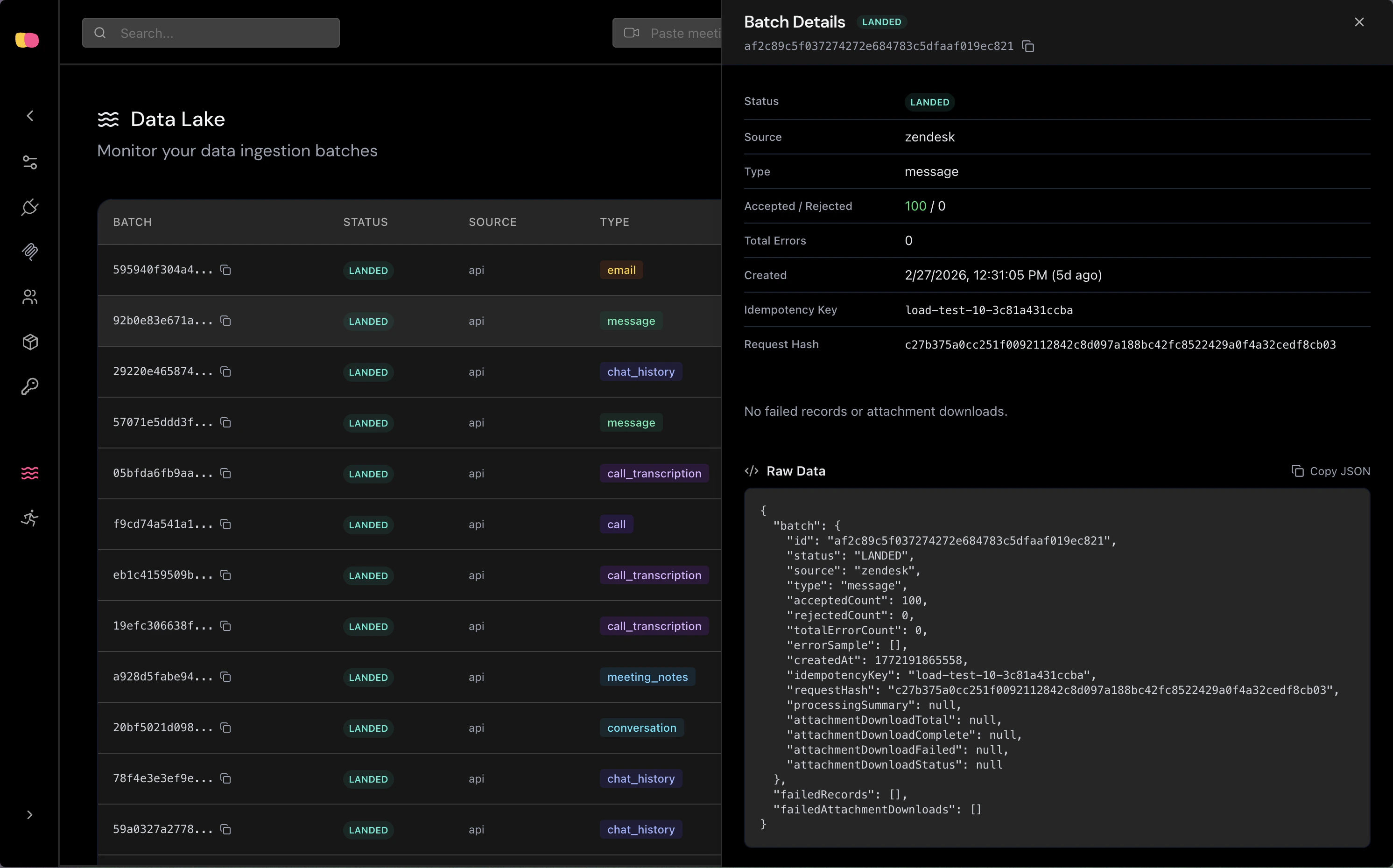The height and width of the screenshot is (868, 1393).
Task: Click accepted count 100 in details
Action: [915, 206]
